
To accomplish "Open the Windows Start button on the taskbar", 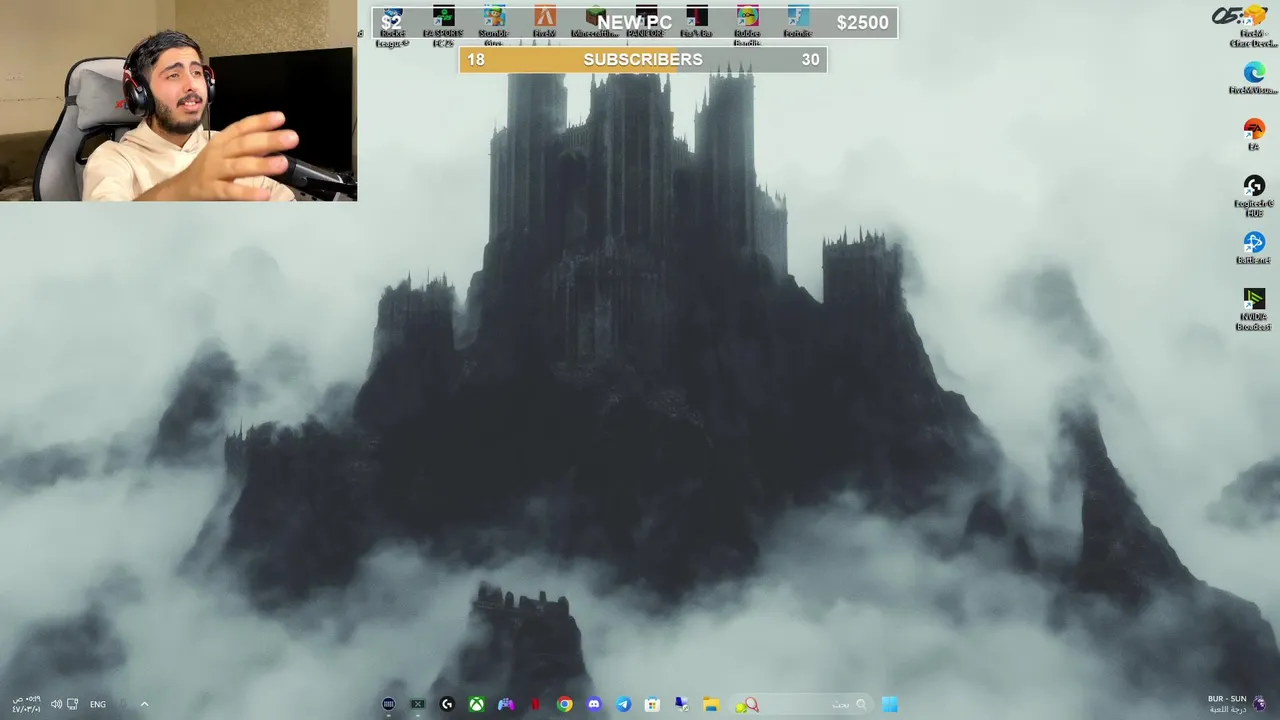I will pos(889,704).
